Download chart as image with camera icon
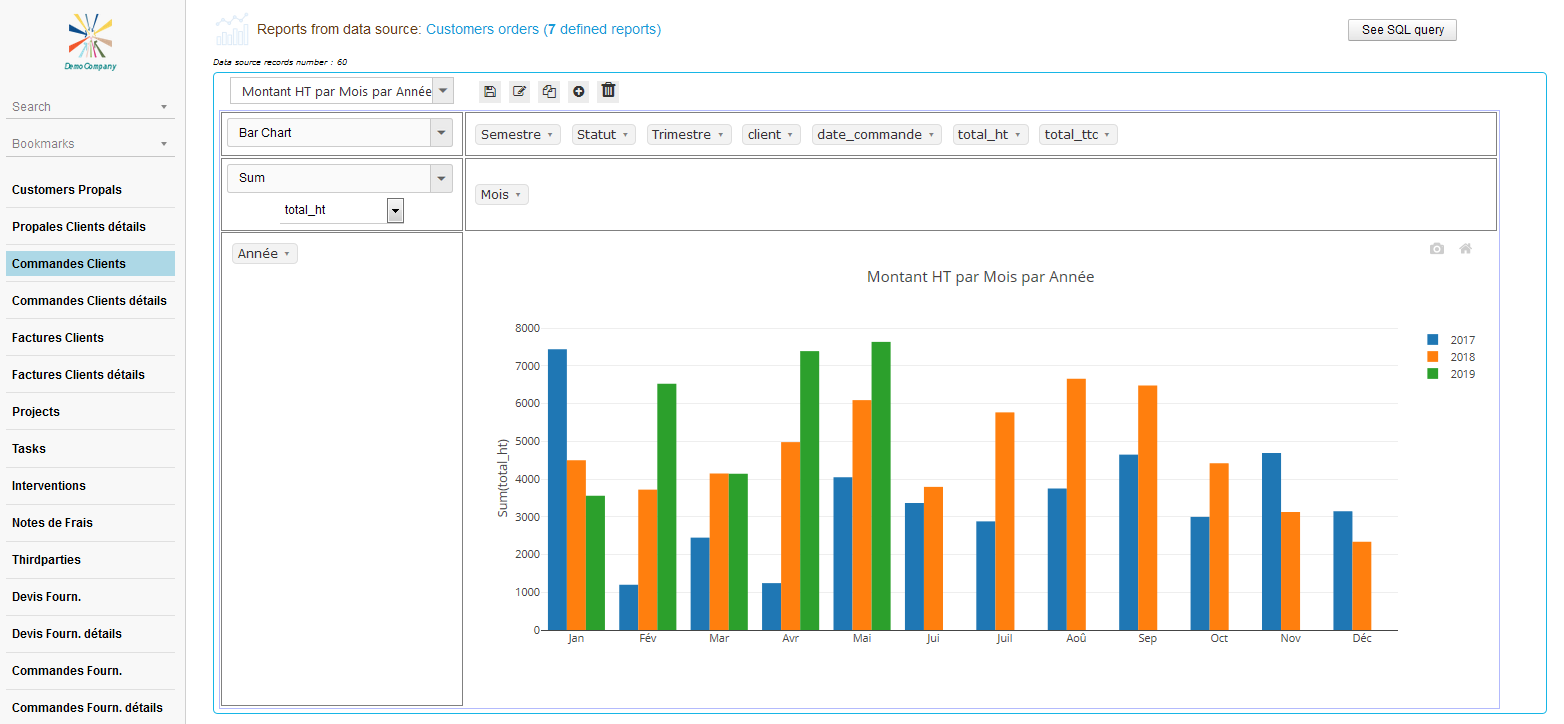The image size is (1564, 724). pyautogui.click(x=1437, y=249)
